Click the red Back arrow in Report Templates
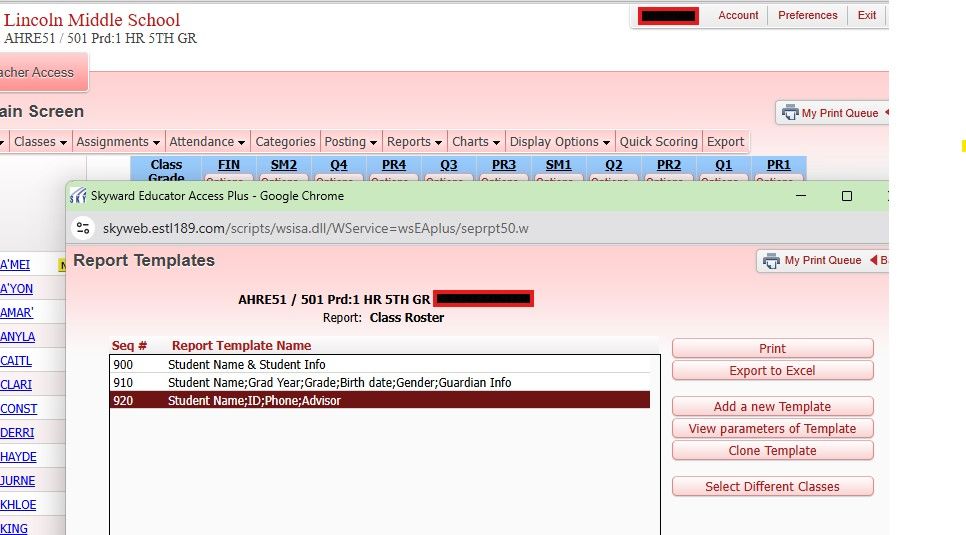The height and width of the screenshot is (535, 966). click(873, 261)
